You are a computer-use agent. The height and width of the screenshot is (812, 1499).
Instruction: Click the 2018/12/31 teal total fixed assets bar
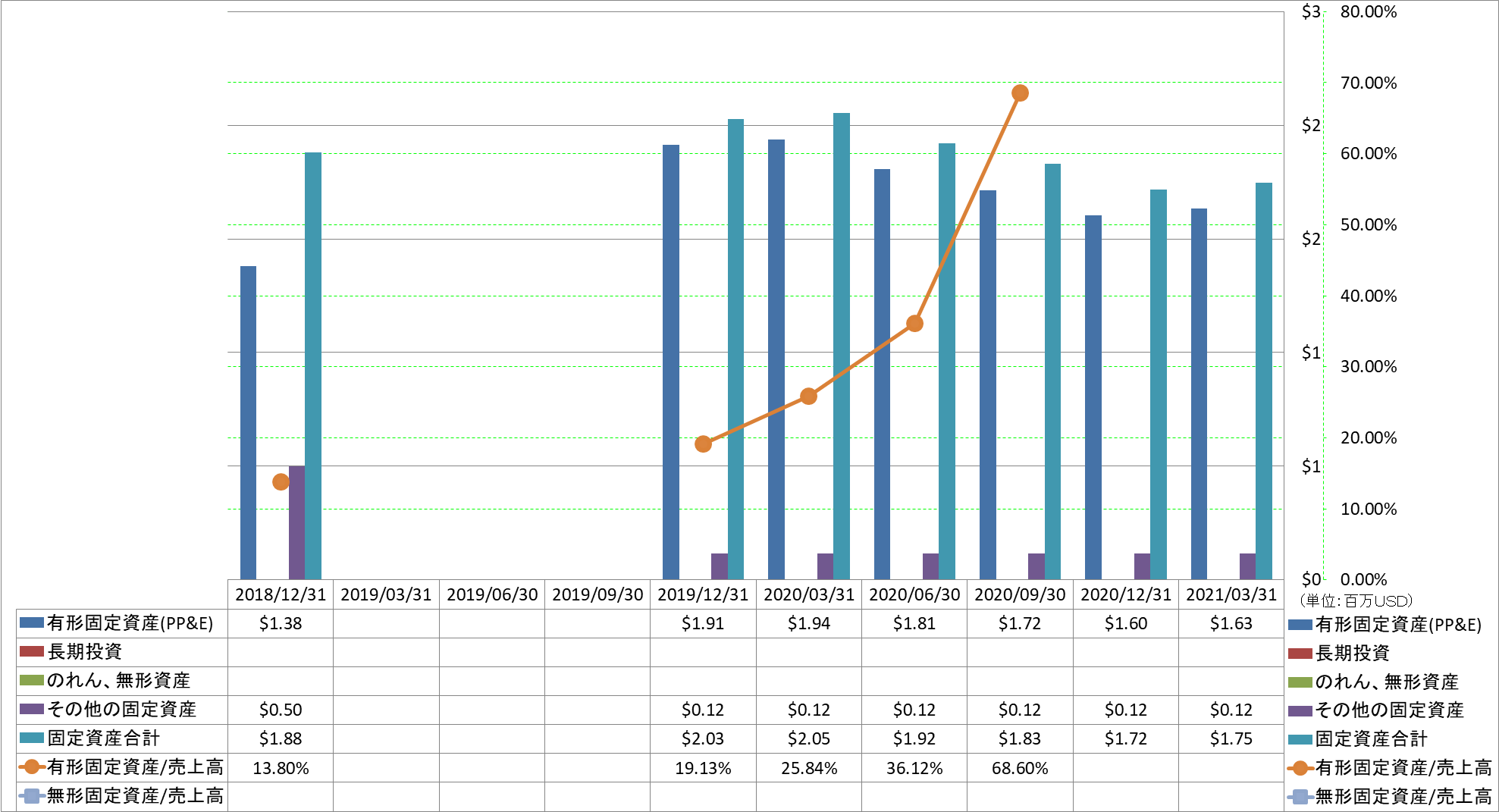tap(313, 366)
